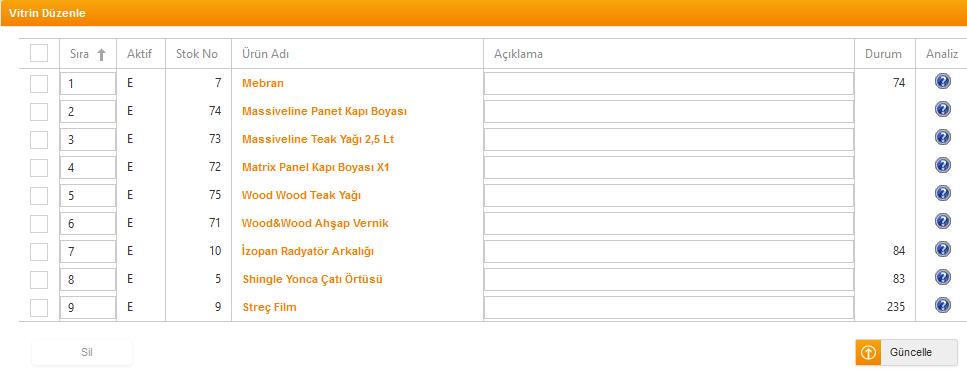Click the order field containing 1
This screenshot has width=967, height=381.
[x=88, y=84]
